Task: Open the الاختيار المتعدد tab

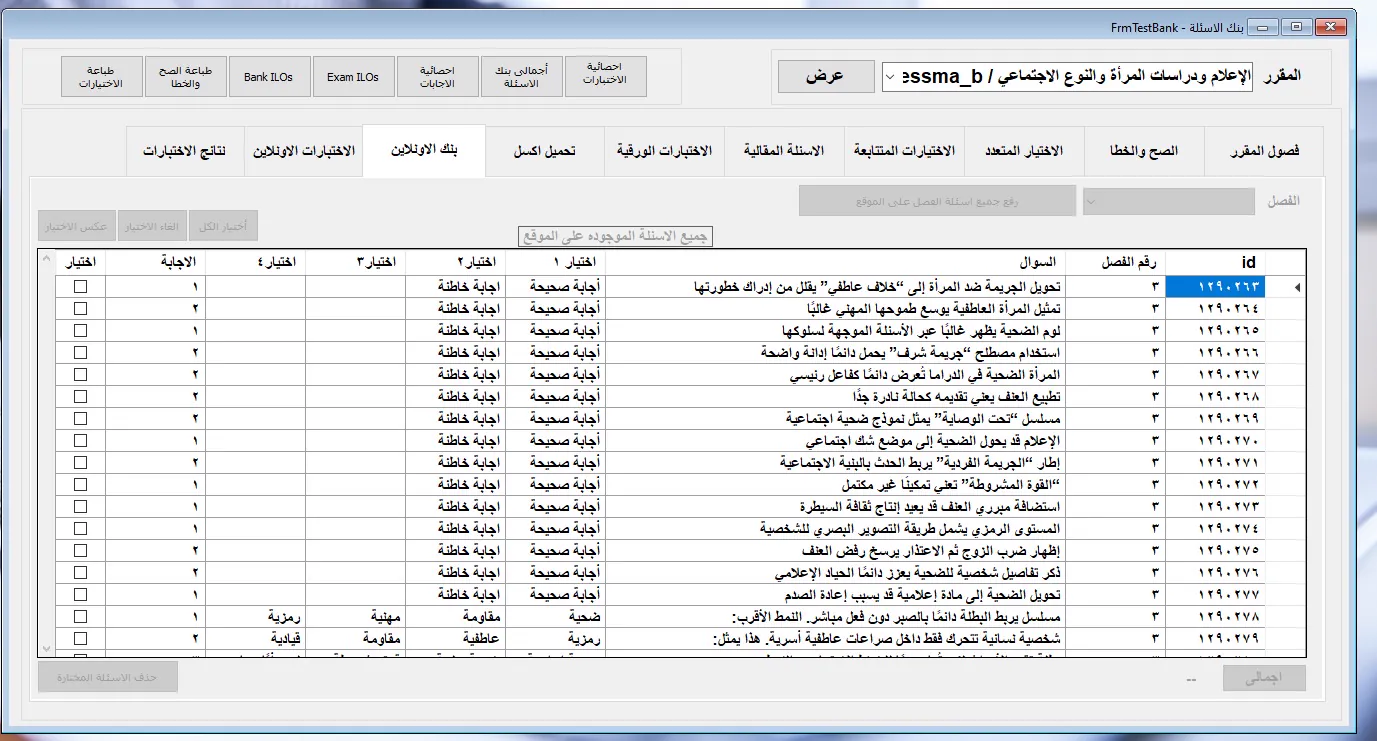Action: 1024,151
